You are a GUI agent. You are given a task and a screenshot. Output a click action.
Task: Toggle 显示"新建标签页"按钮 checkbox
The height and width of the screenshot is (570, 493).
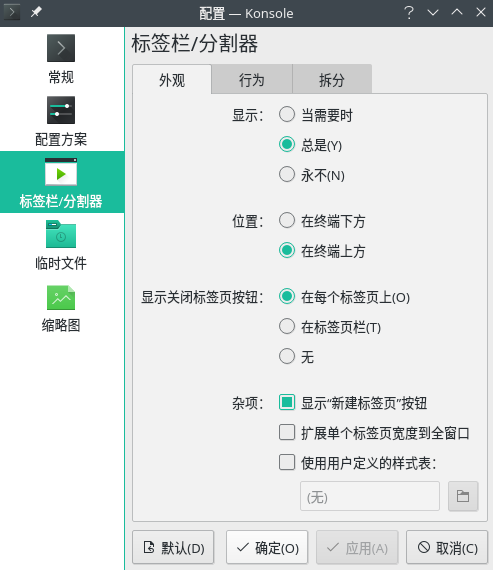coord(353,402)
